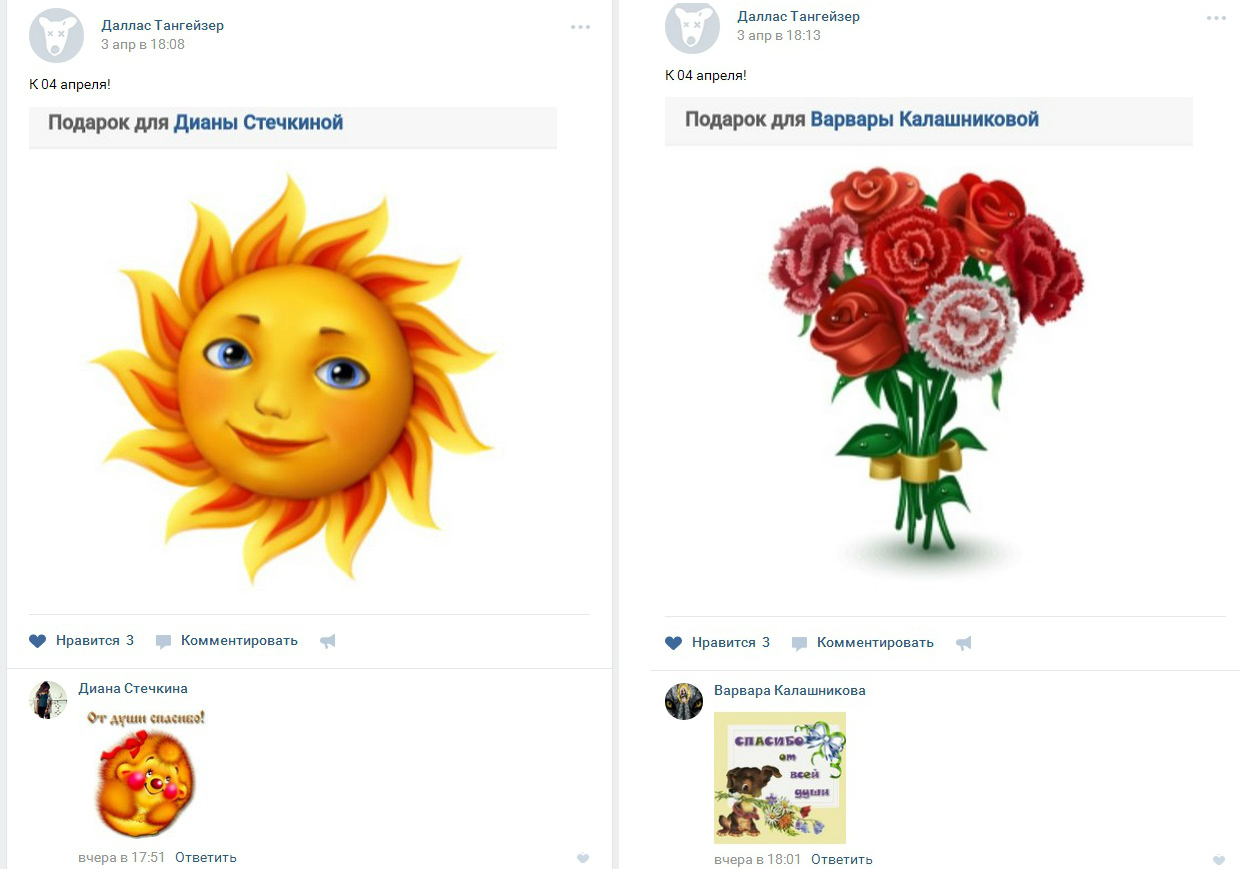
Task: Like Диана Стечкина's comment with heart icon
Action: 583,858
